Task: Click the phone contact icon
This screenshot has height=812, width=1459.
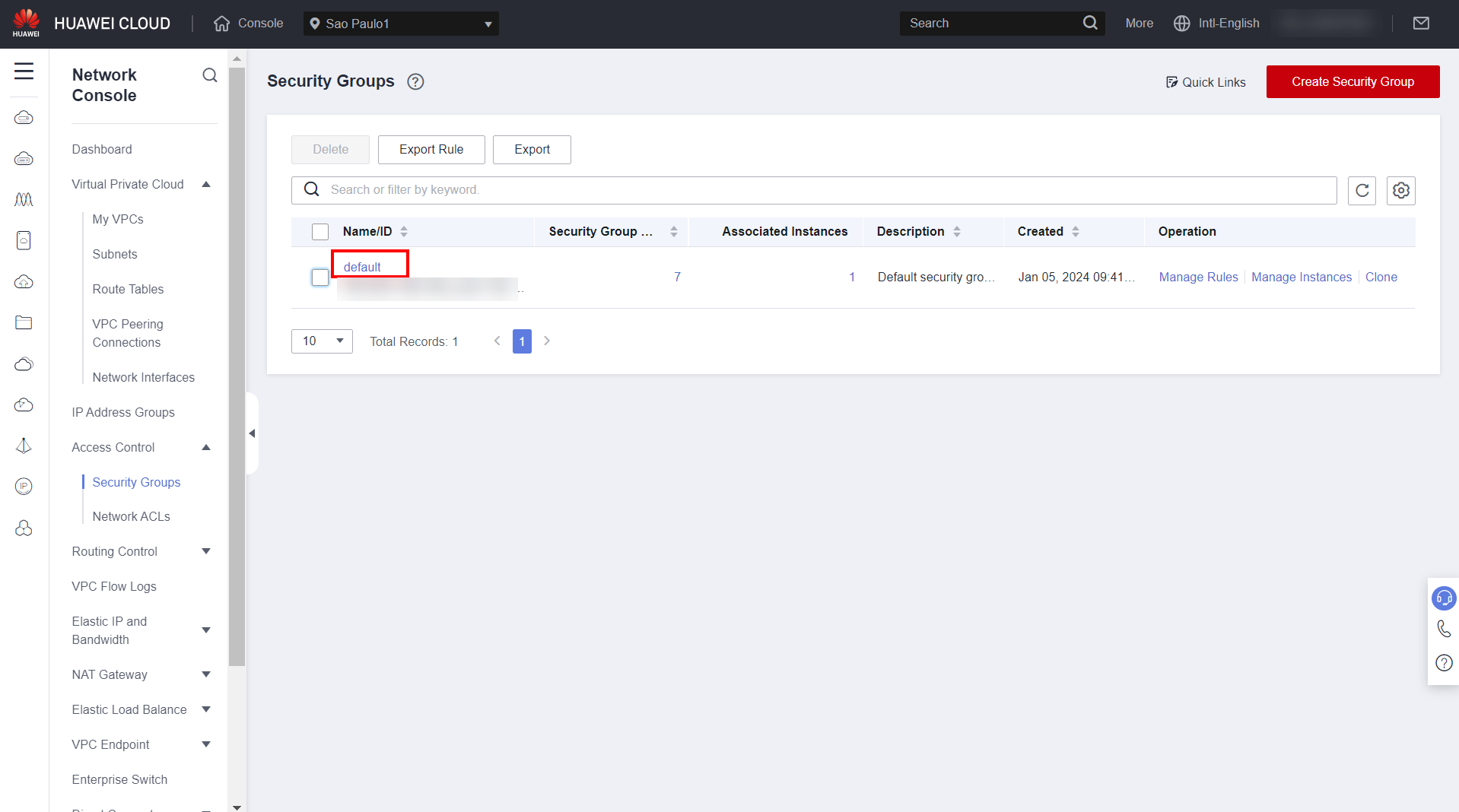Action: click(1443, 629)
